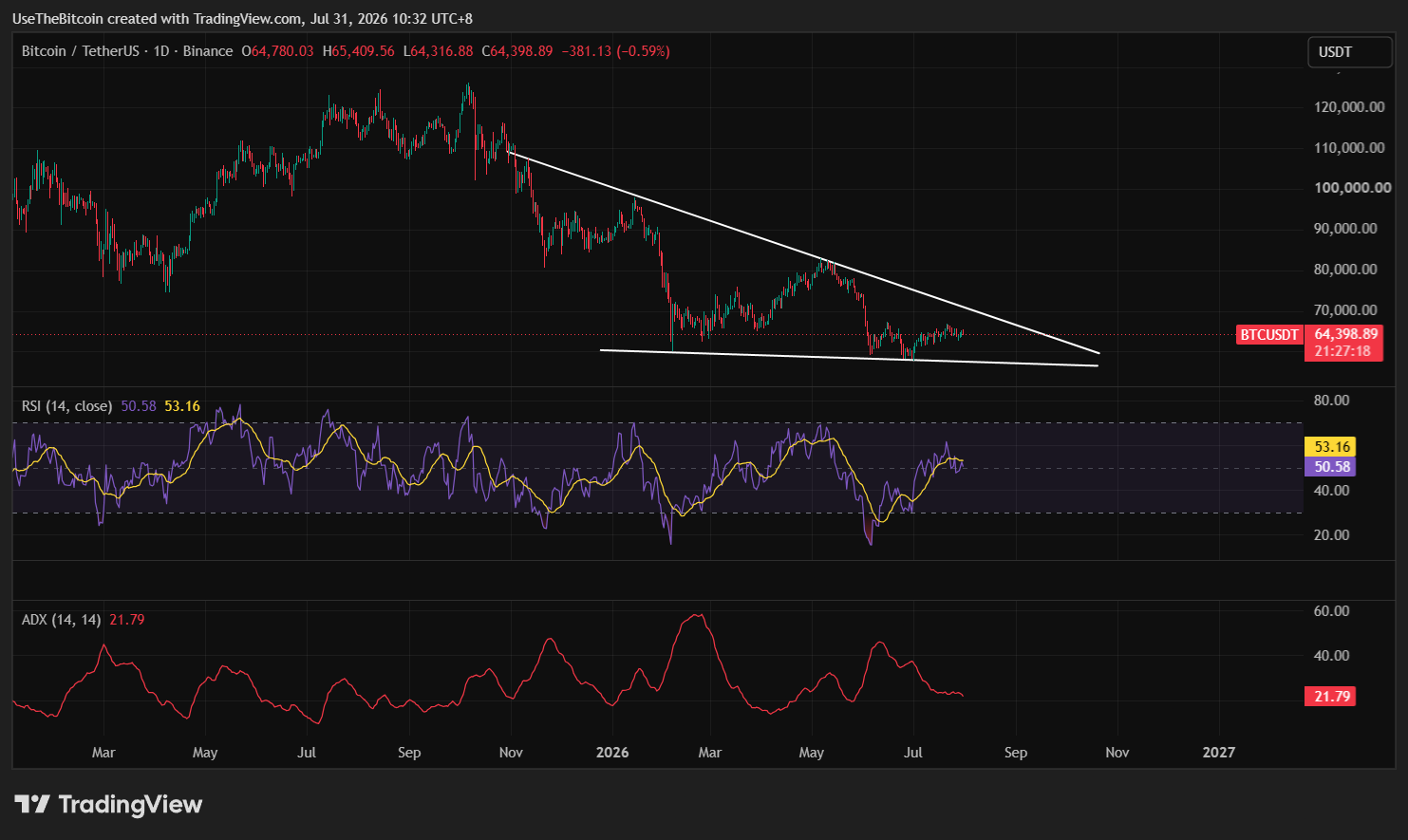The image size is (1408, 840).
Task: Click the 2027 time axis label
Action: pyautogui.click(x=1219, y=753)
